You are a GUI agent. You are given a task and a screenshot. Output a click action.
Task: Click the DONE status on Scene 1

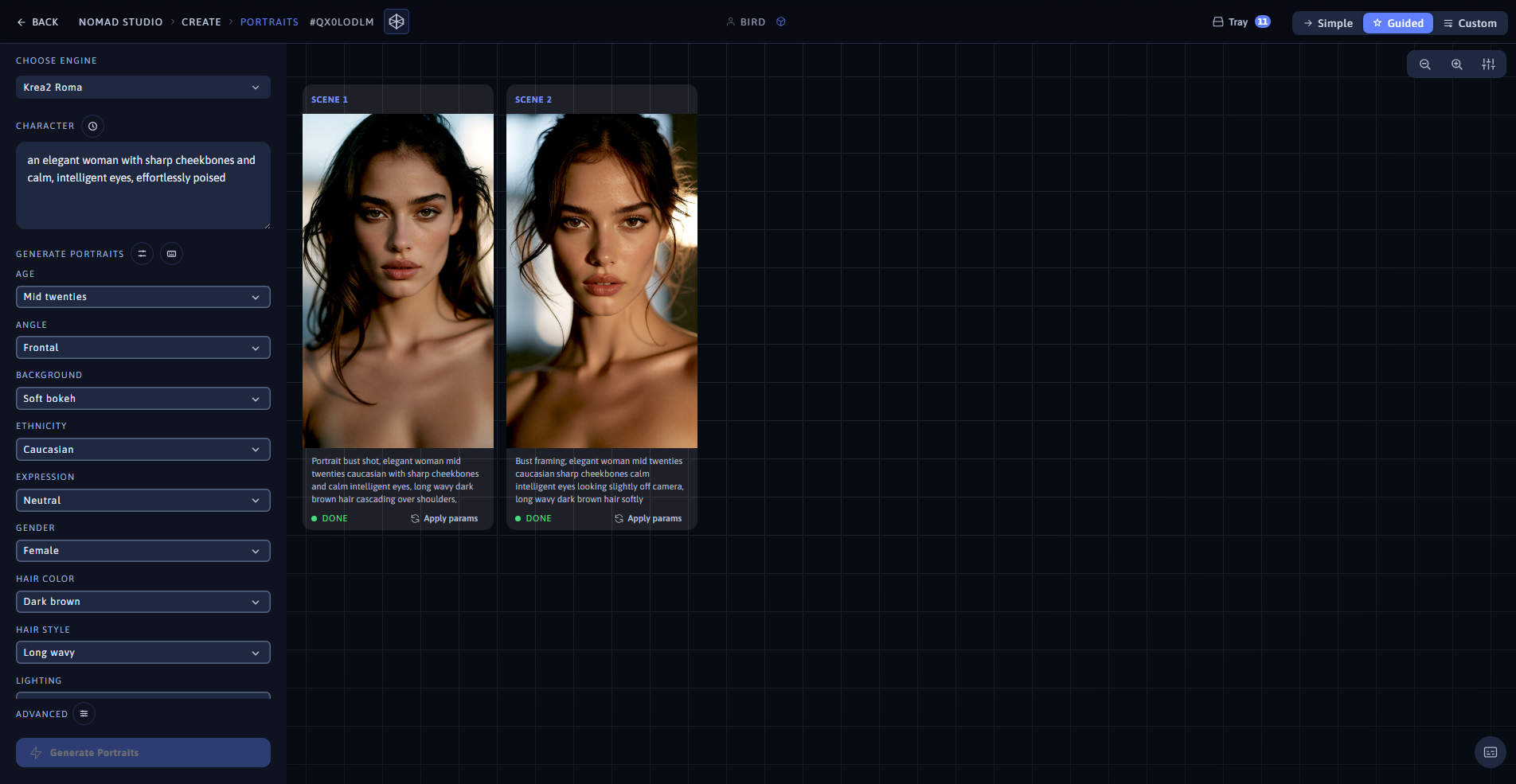coord(330,518)
